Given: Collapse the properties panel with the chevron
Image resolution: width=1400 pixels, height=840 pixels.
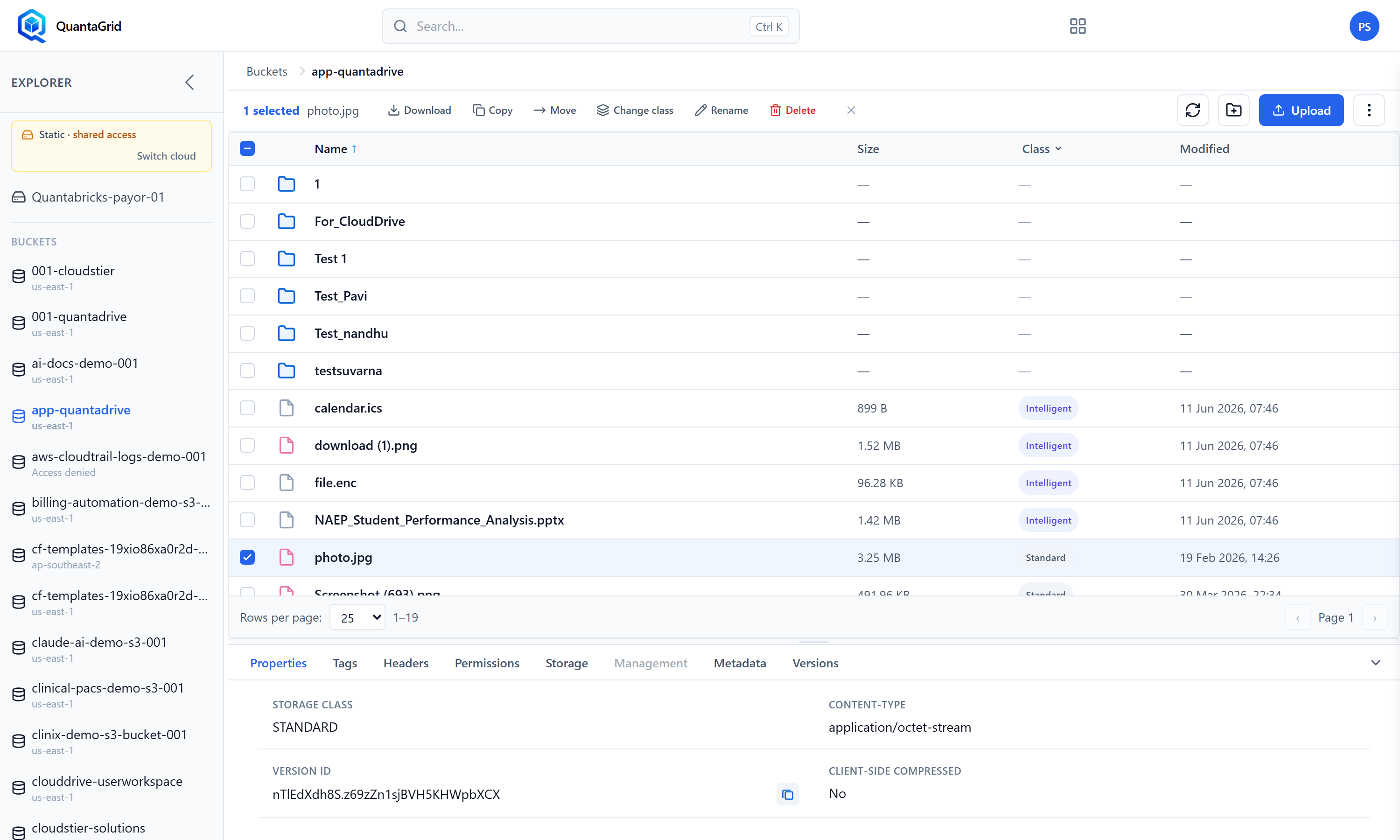Looking at the screenshot, I should tap(1376, 662).
